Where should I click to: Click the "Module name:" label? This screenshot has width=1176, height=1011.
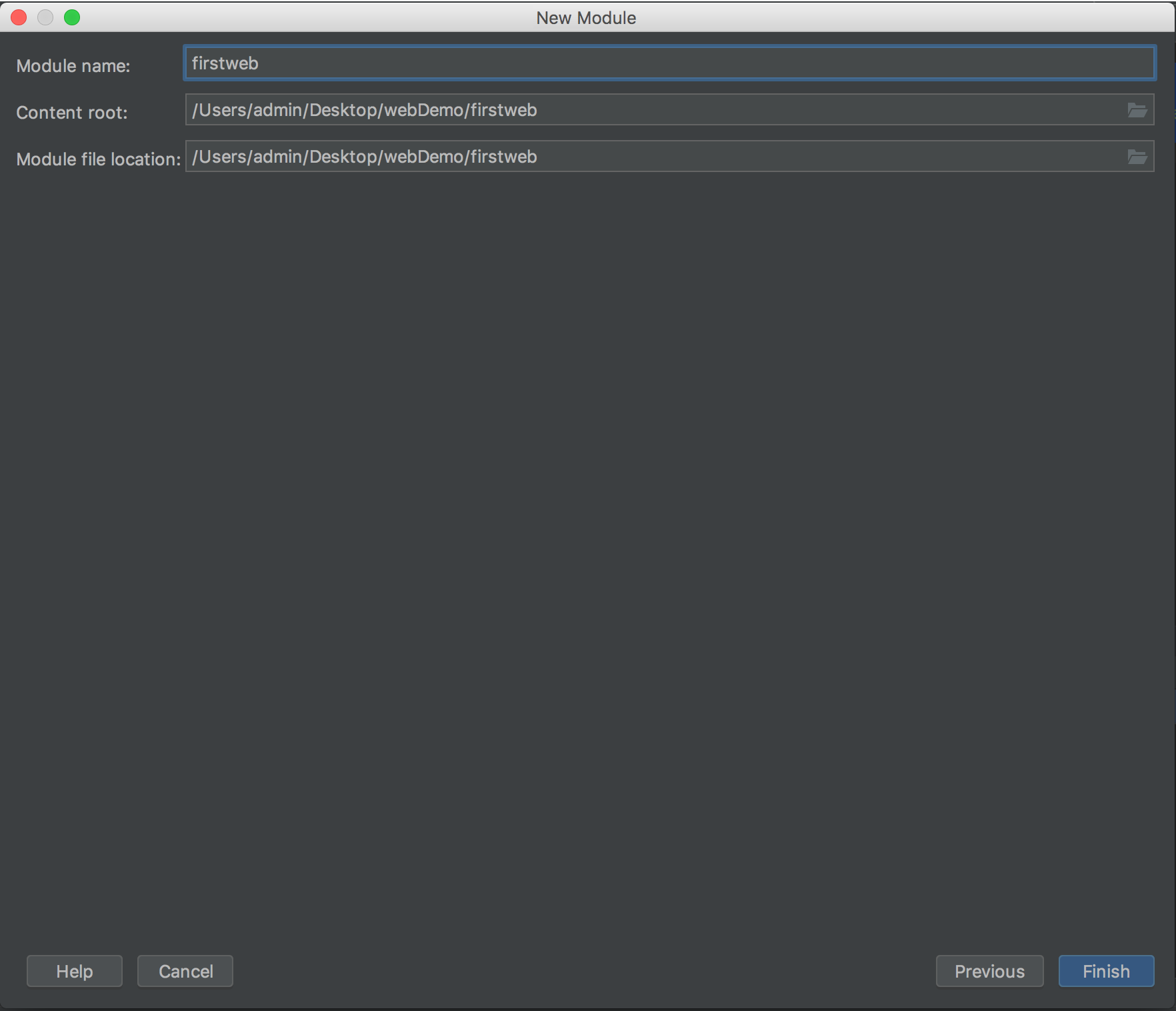[73, 66]
